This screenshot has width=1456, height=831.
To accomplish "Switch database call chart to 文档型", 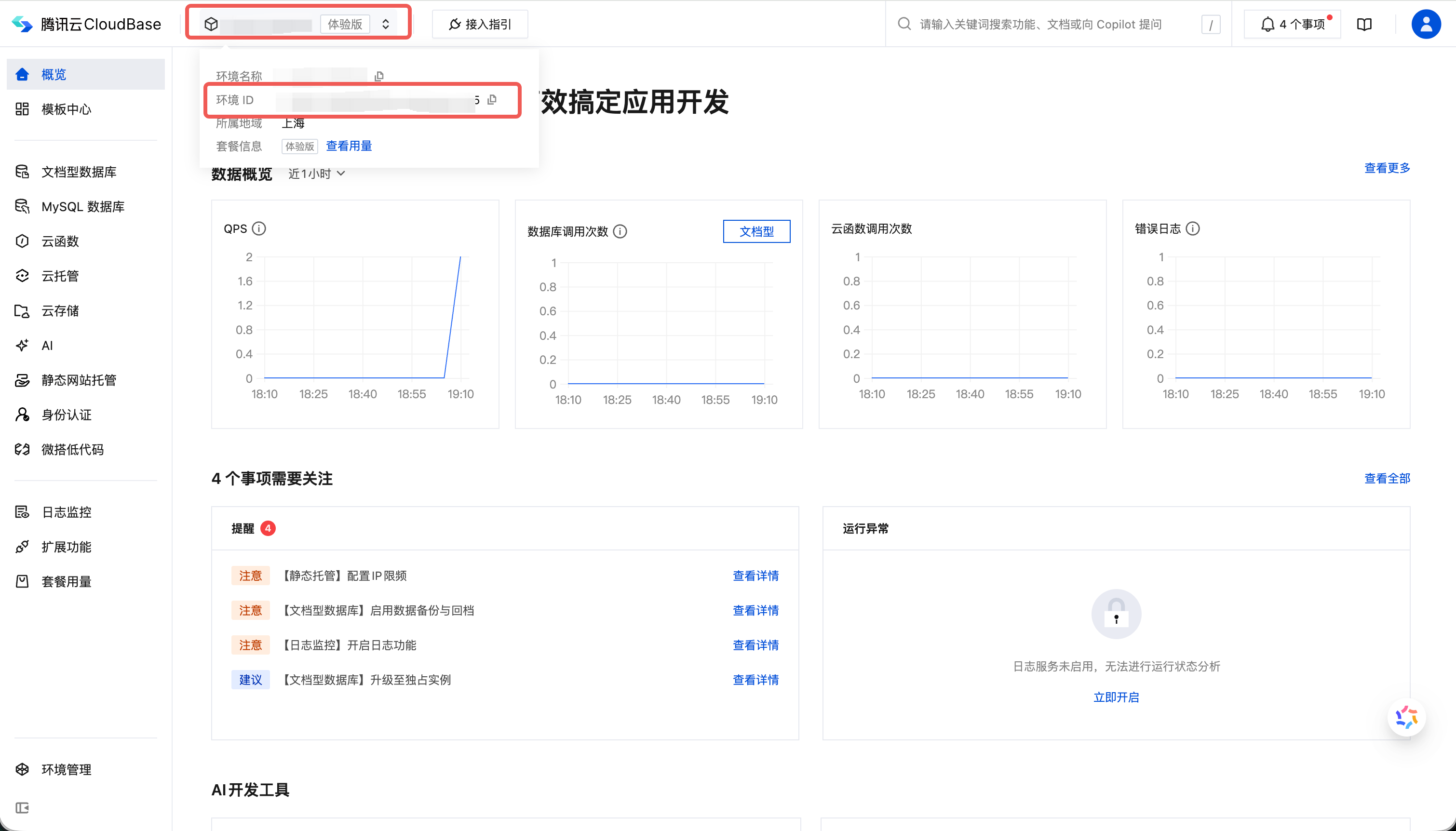I will coord(756,231).
